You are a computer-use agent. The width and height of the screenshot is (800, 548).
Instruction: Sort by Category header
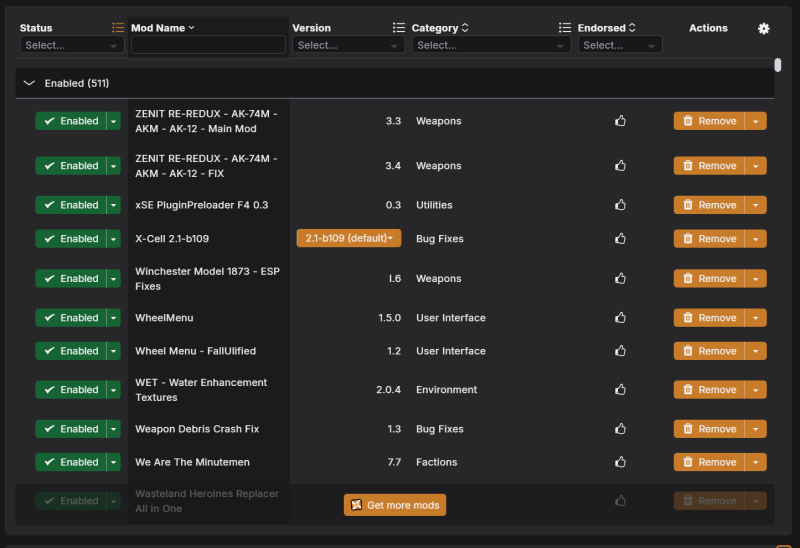(x=440, y=28)
